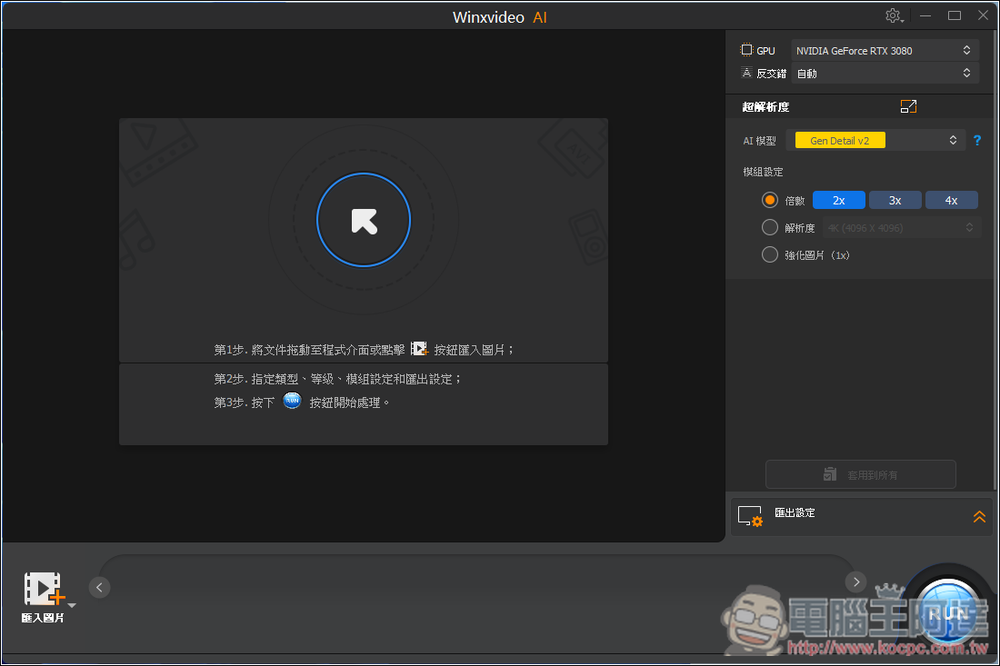Go to next item with right arrow

pyautogui.click(x=856, y=581)
